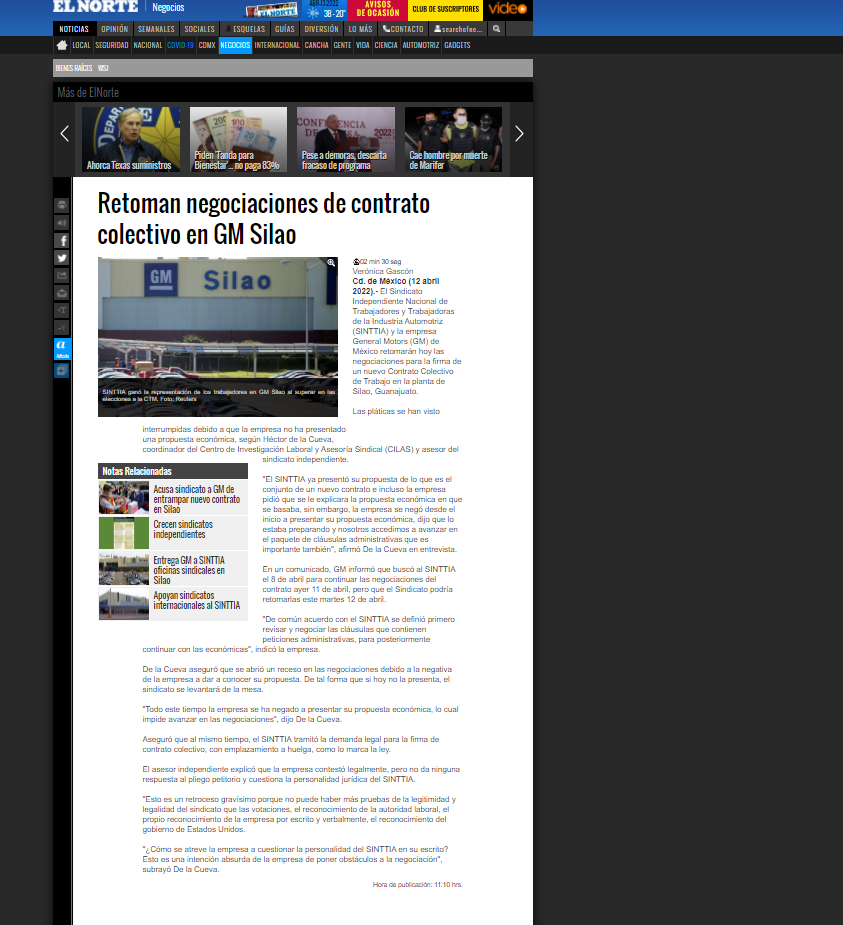Image resolution: width=843 pixels, height=925 pixels.
Task: Open the WSJ subsection
Action: 103,68
